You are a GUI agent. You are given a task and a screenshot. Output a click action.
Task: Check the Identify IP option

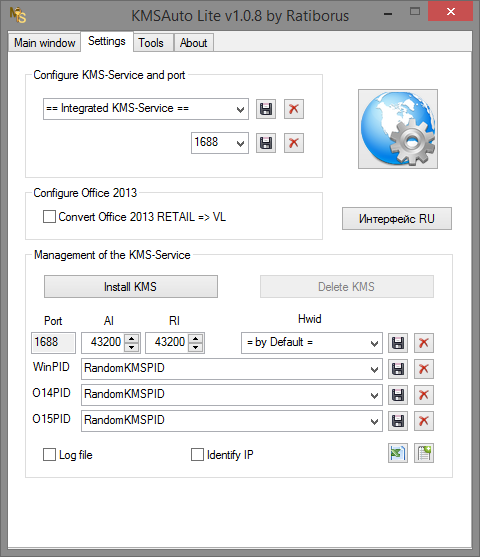pyautogui.click(x=197, y=454)
